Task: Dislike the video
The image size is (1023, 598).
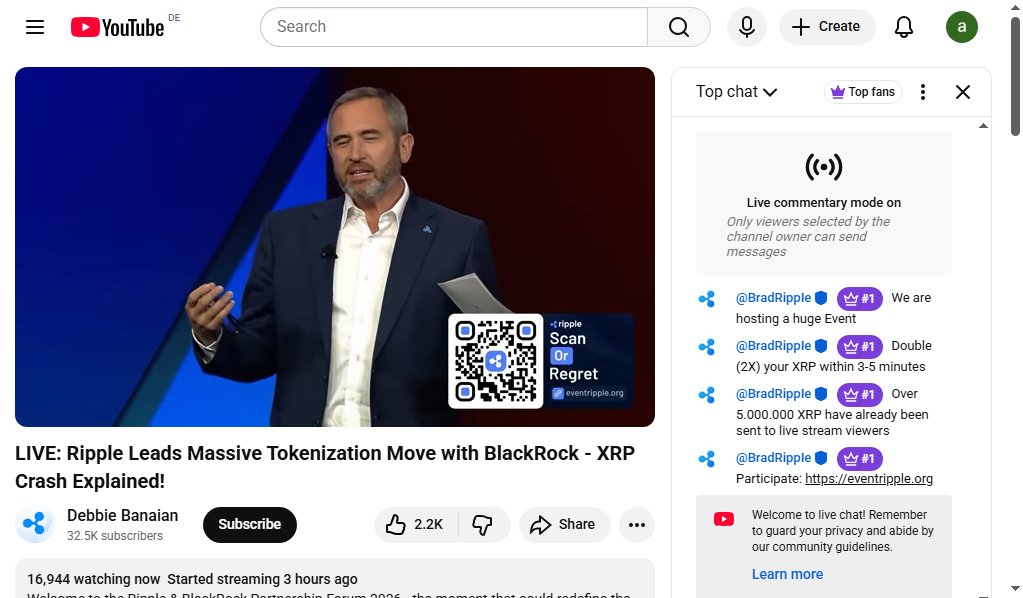Action: click(483, 524)
